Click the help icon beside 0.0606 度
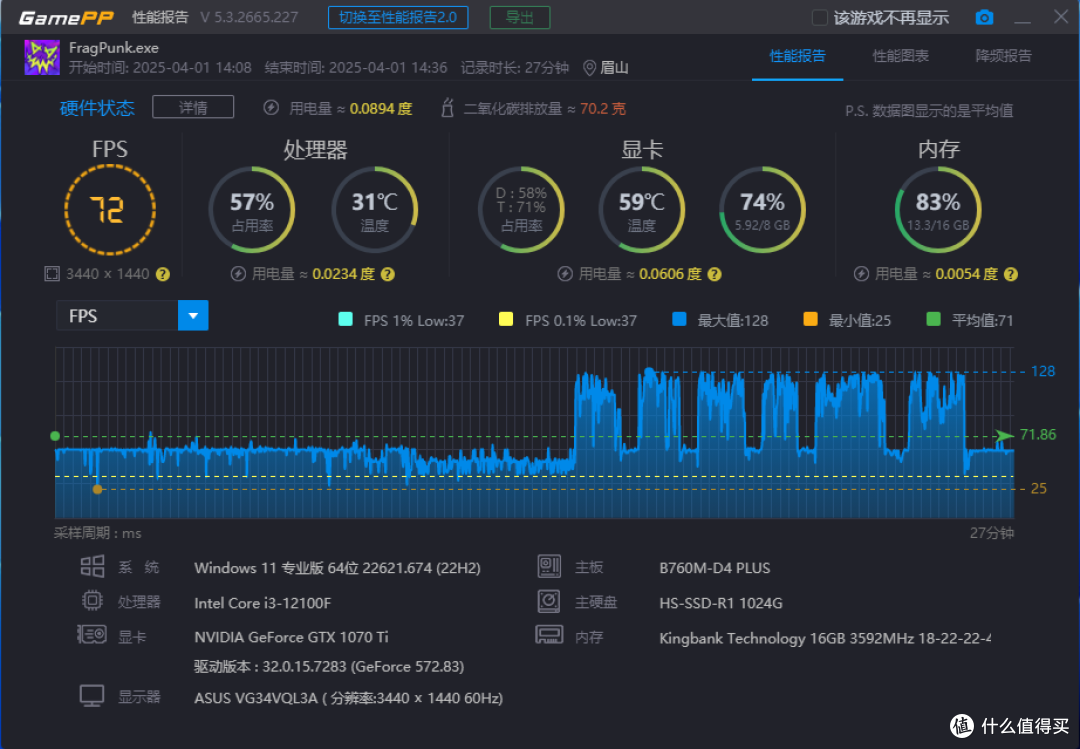 [714, 274]
